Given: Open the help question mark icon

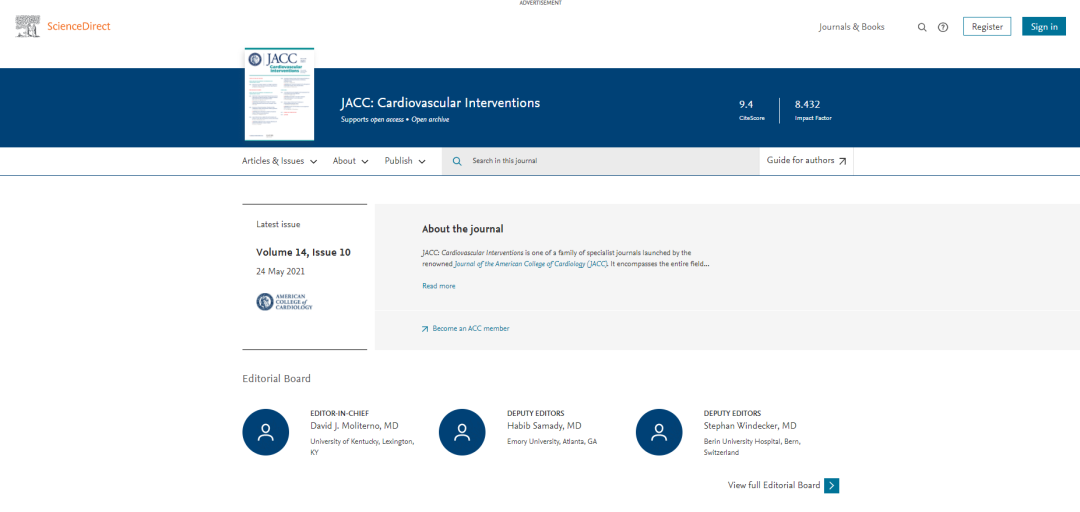Looking at the screenshot, I should pos(943,28).
